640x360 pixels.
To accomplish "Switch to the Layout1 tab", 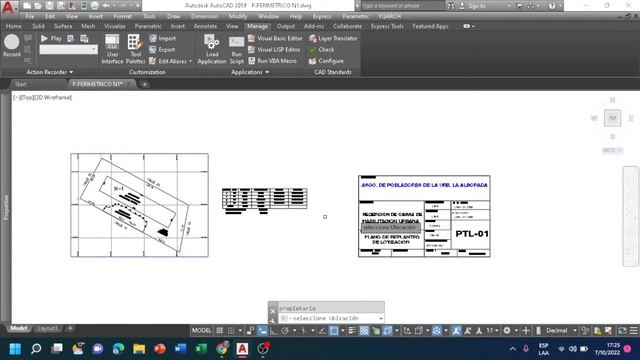I will (47, 328).
